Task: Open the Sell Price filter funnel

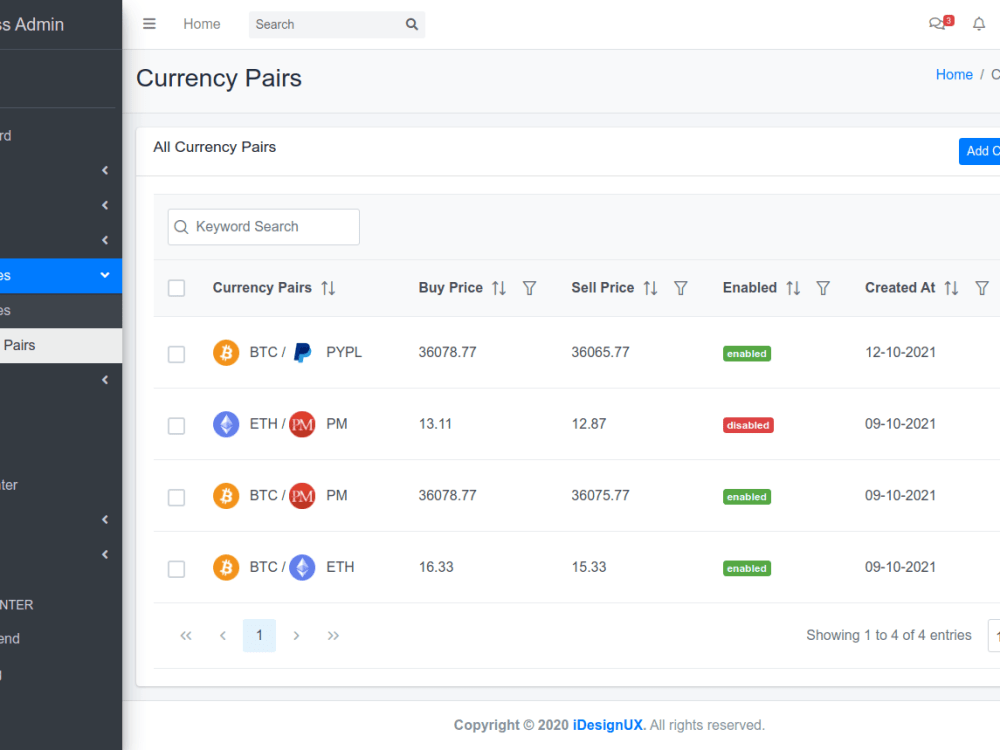Action: [x=681, y=288]
